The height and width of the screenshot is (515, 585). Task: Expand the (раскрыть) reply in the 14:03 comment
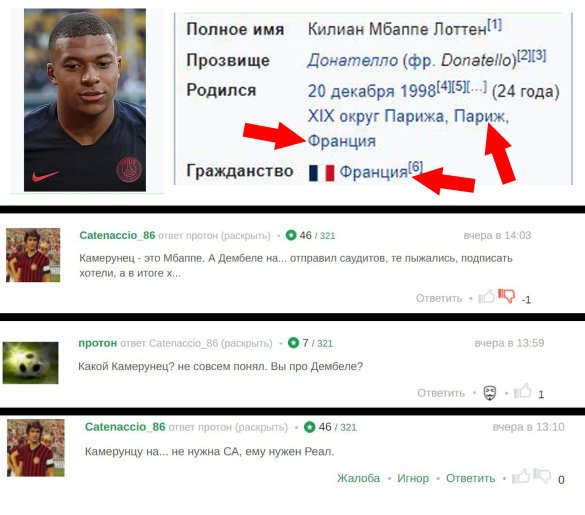click(x=245, y=236)
